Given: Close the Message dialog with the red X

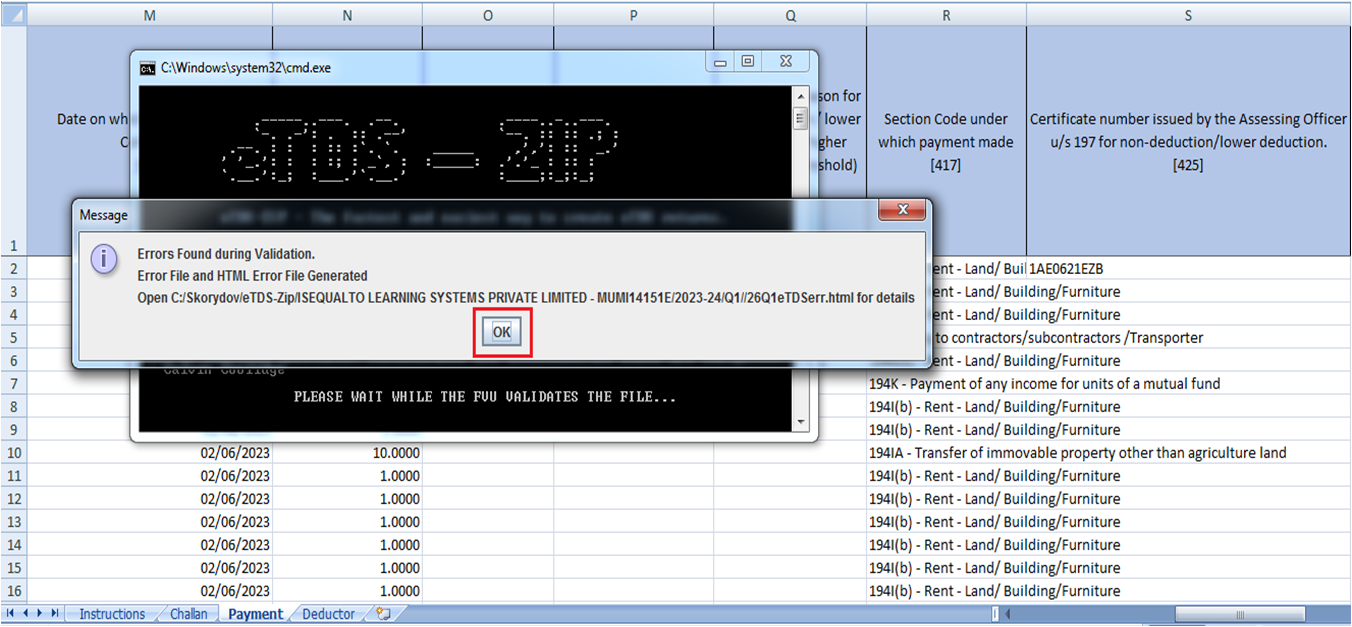Looking at the screenshot, I should coord(903,210).
